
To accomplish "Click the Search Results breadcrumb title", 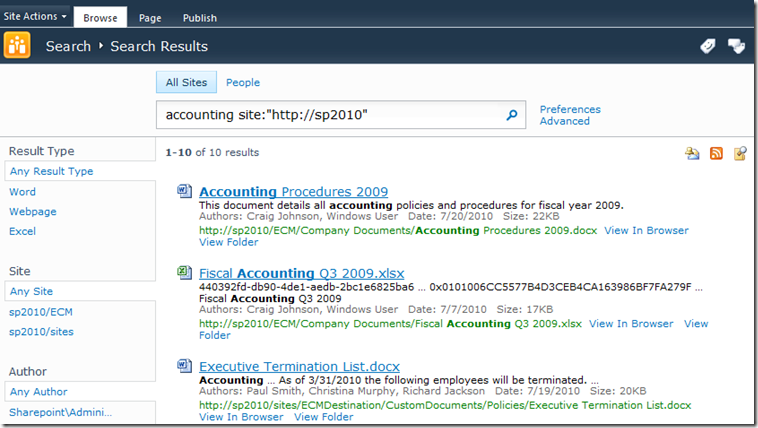I will 159,46.
